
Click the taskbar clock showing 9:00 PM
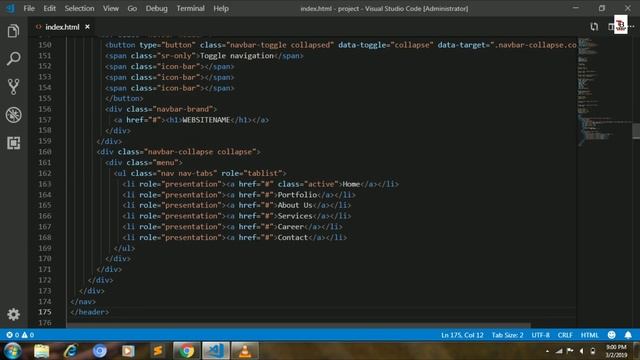616,351
